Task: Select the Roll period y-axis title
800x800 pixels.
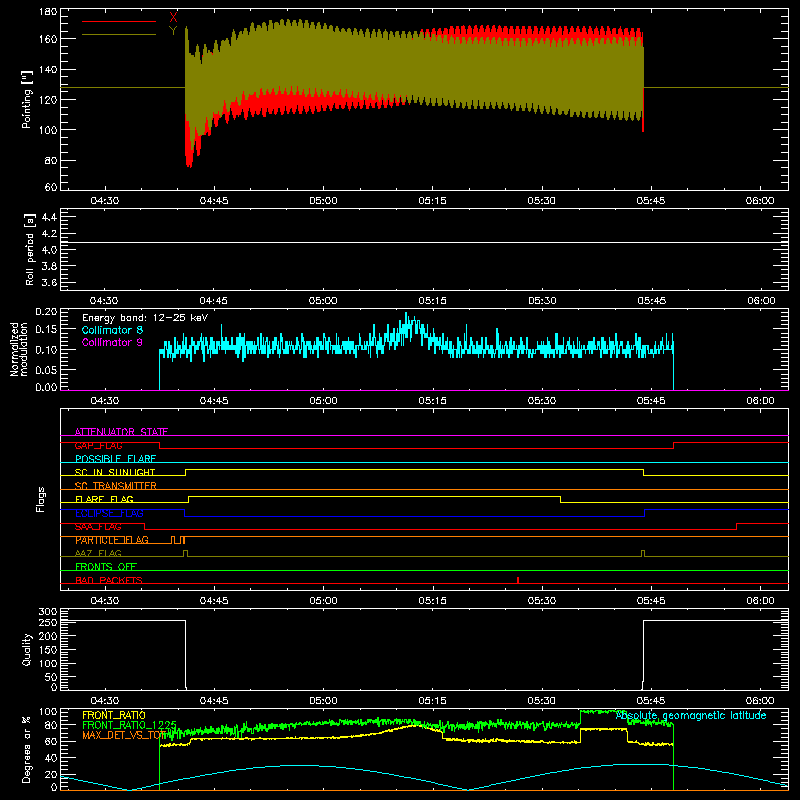Action: point(30,249)
